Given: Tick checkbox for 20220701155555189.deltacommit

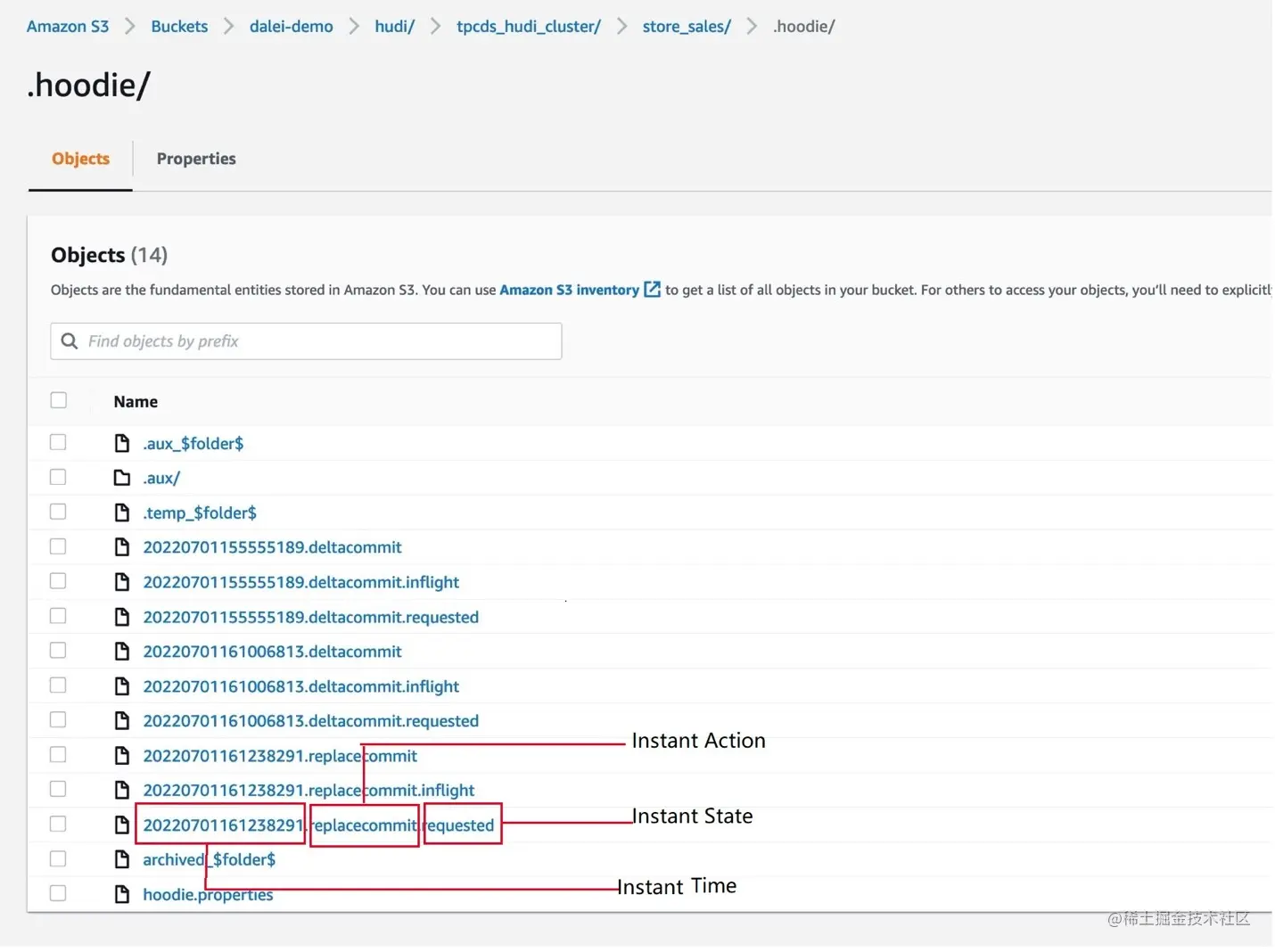Looking at the screenshot, I should [x=59, y=546].
